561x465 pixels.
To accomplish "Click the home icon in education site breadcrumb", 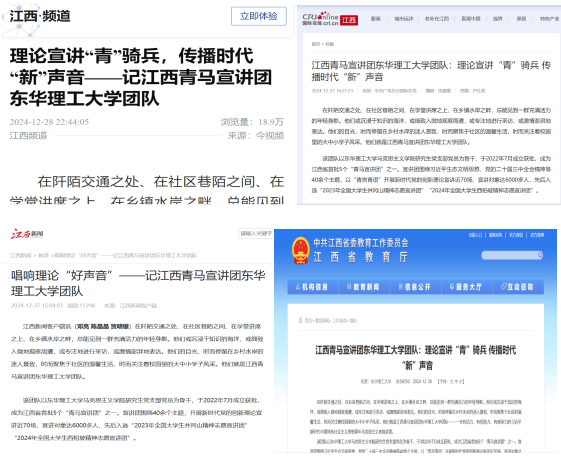I will click(x=301, y=320).
